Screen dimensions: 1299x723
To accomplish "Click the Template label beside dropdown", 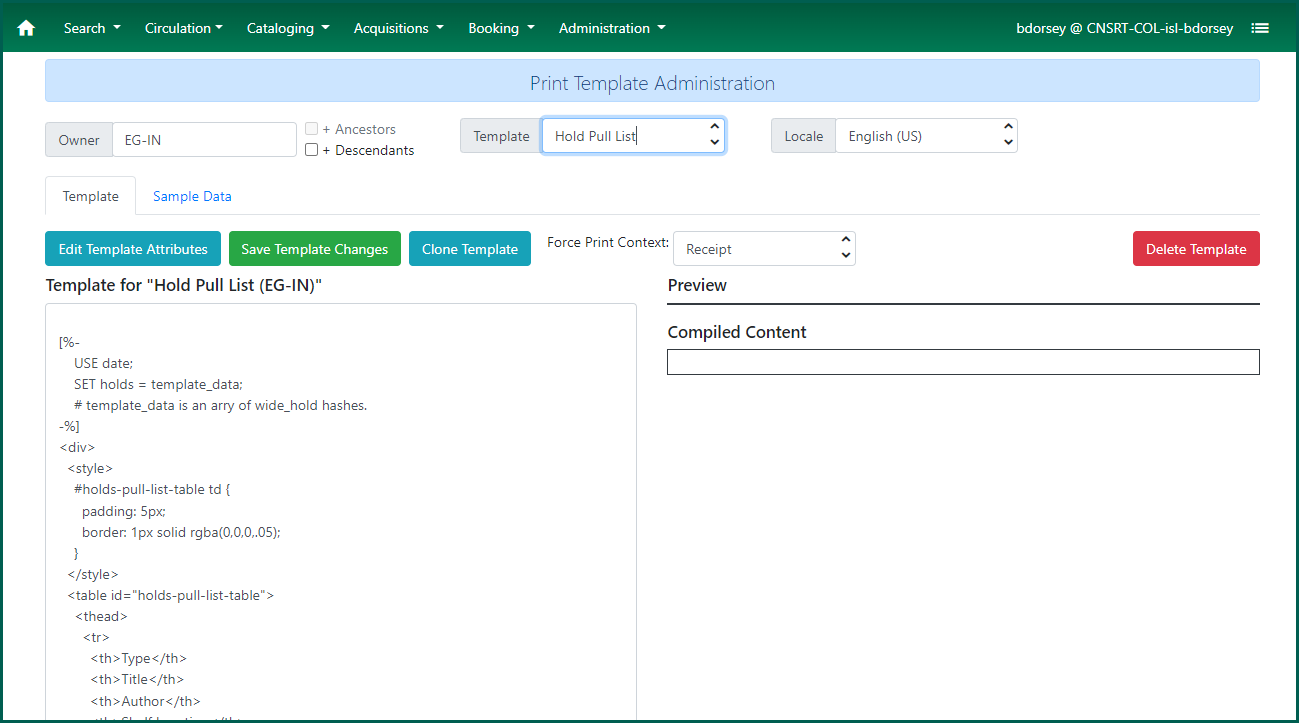I will (x=501, y=136).
